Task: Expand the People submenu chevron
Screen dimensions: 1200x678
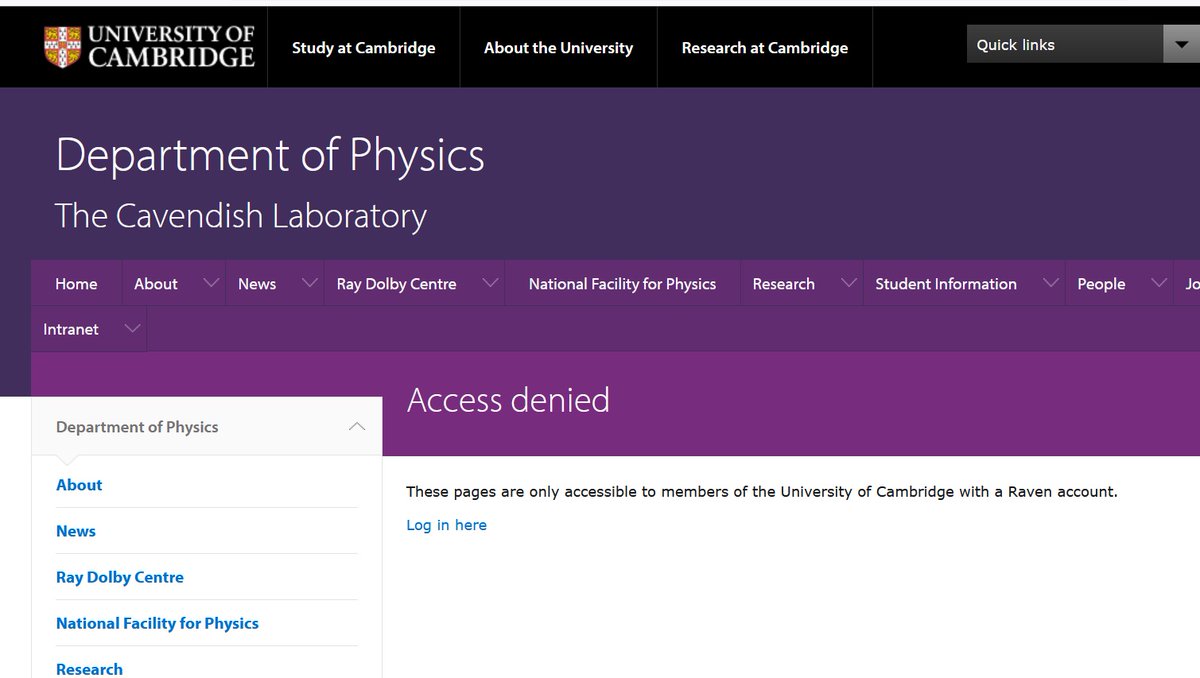Action: coord(1159,284)
